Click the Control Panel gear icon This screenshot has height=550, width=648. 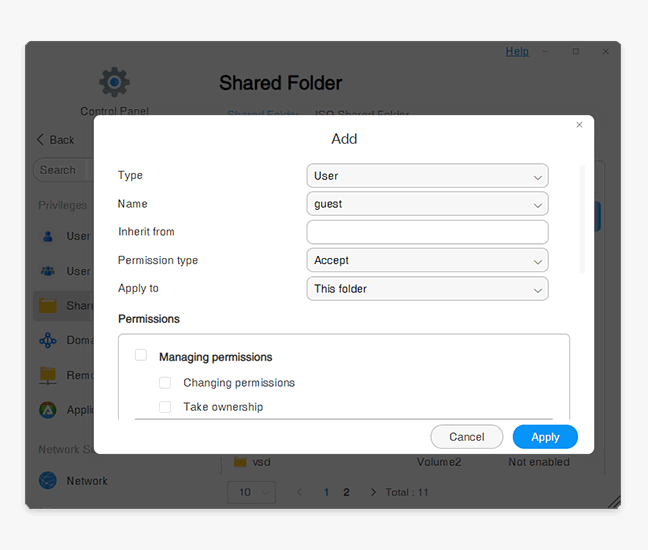[x=114, y=82]
